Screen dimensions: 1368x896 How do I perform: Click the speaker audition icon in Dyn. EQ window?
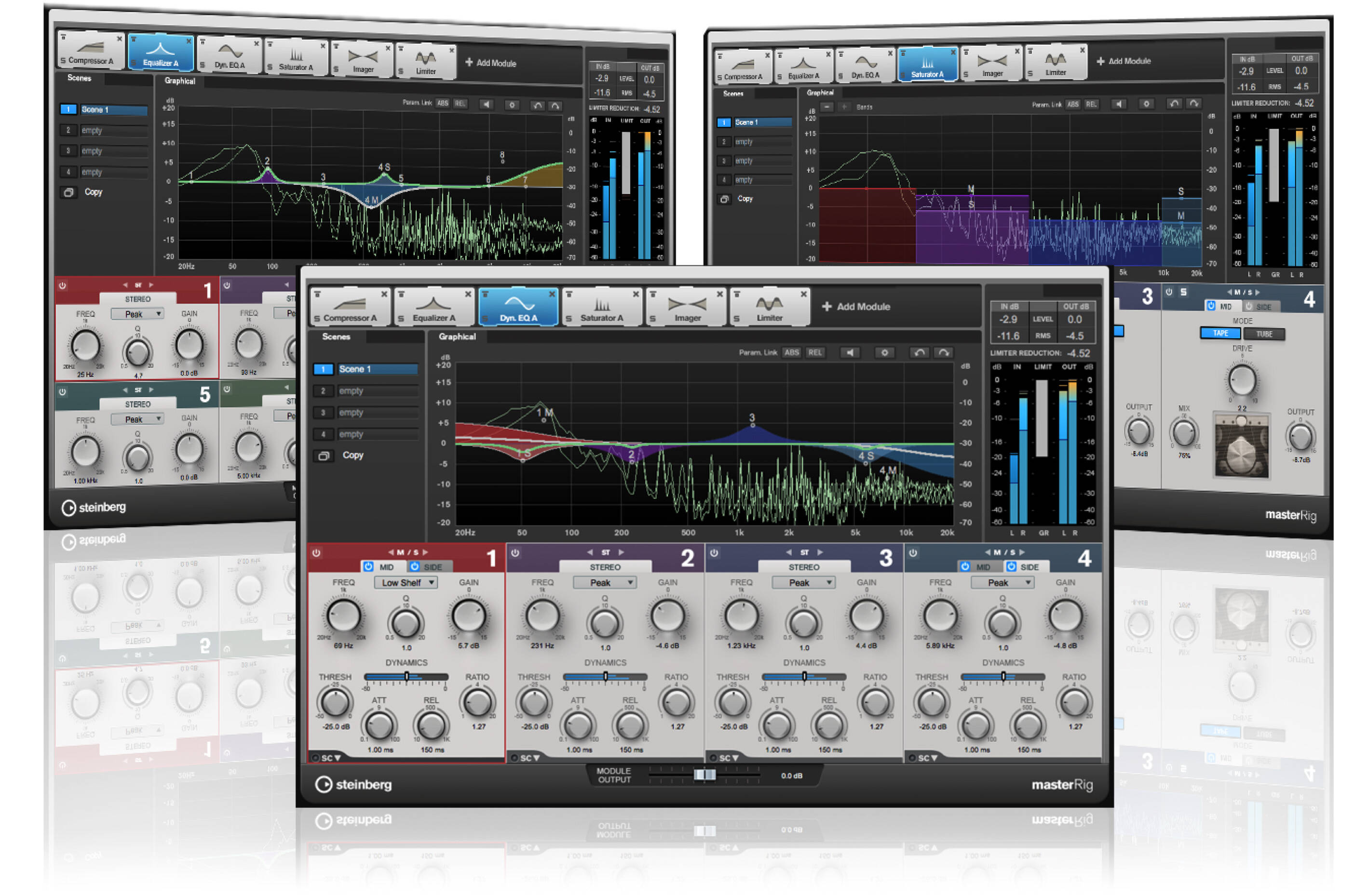click(850, 353)
